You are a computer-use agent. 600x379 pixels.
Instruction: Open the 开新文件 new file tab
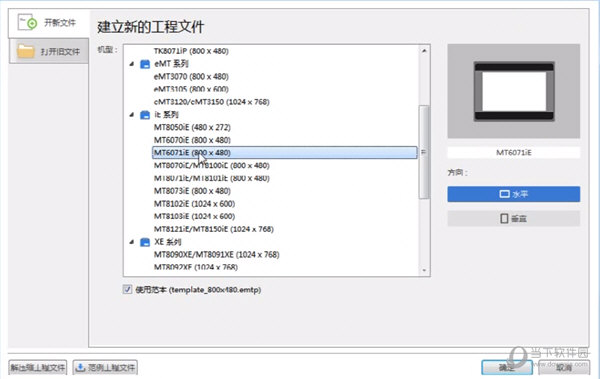pyautogui.click(x=49, y=24)
